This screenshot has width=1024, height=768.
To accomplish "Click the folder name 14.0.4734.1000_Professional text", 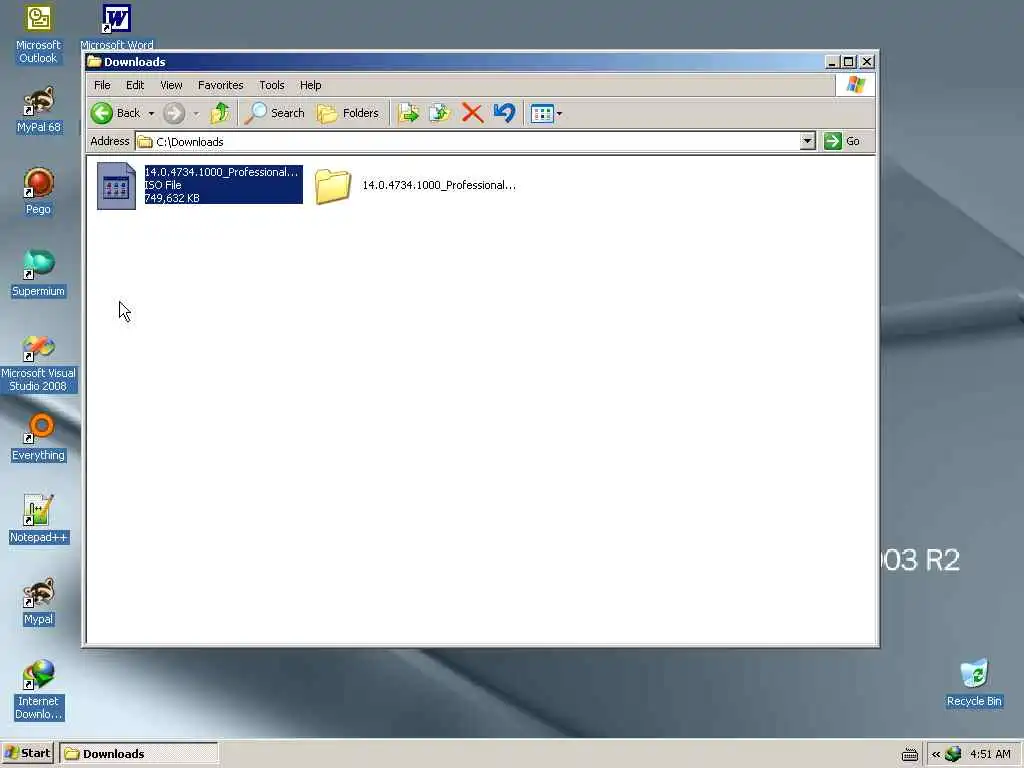I will 439,185.
